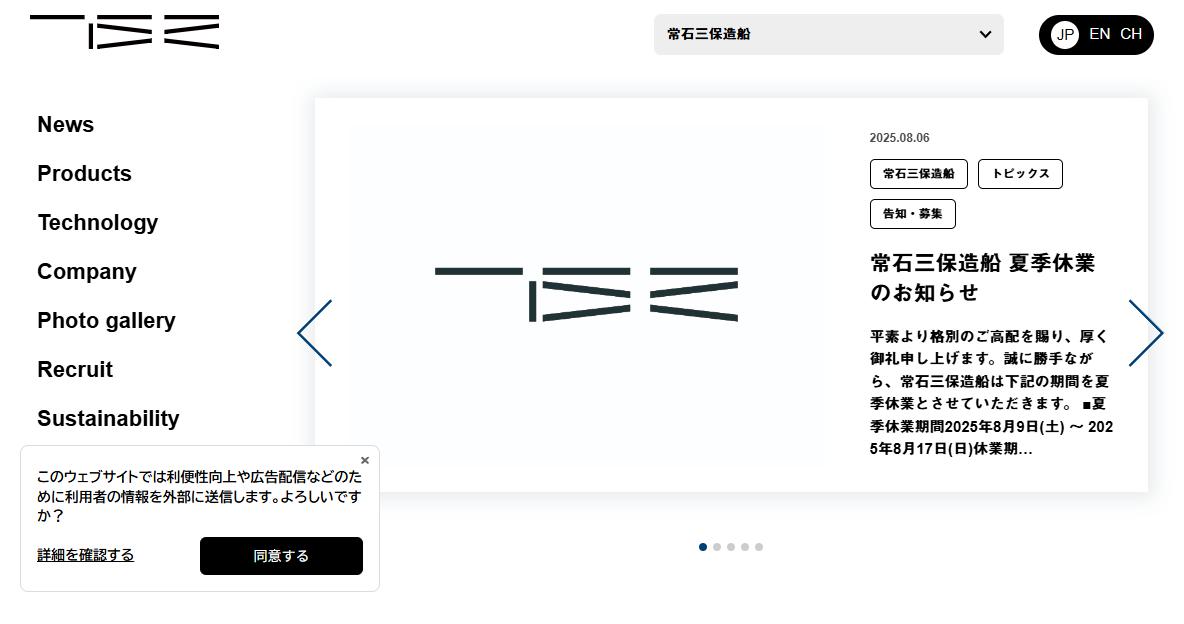Switch the site language to CH
This screenshot has width=1184, height=624.
[x=1130, y=34]
